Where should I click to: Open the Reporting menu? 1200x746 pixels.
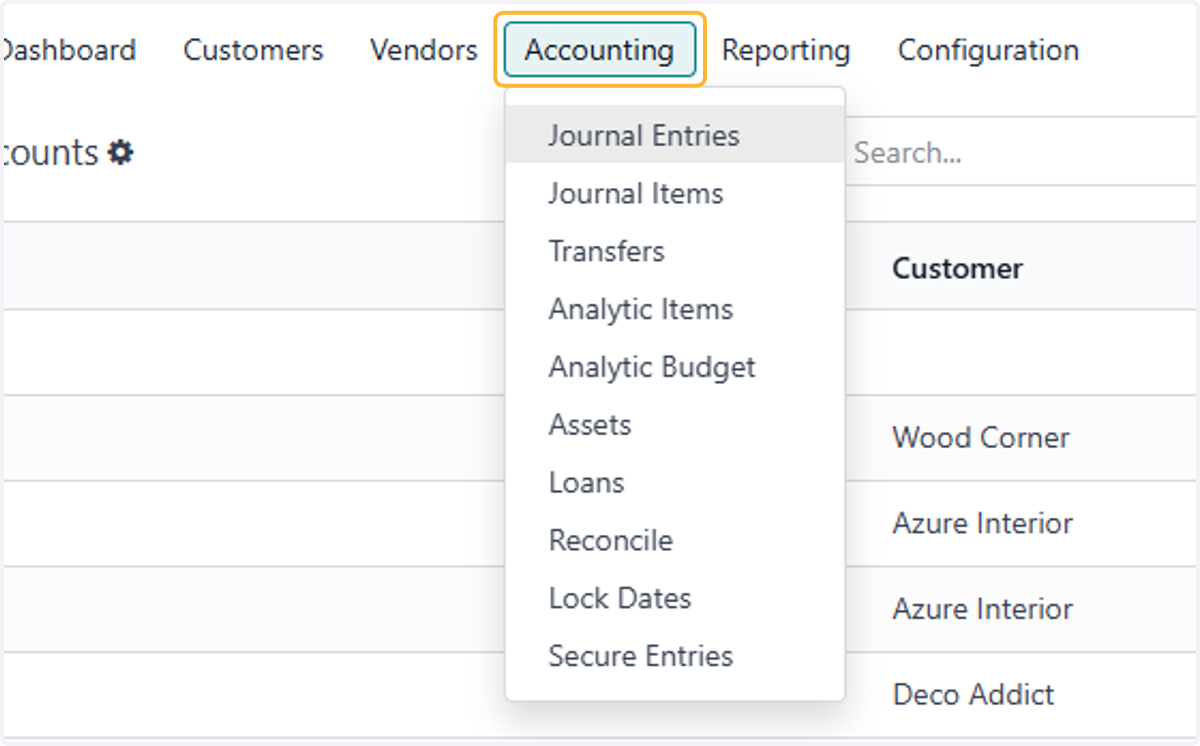tap(786, 50)
